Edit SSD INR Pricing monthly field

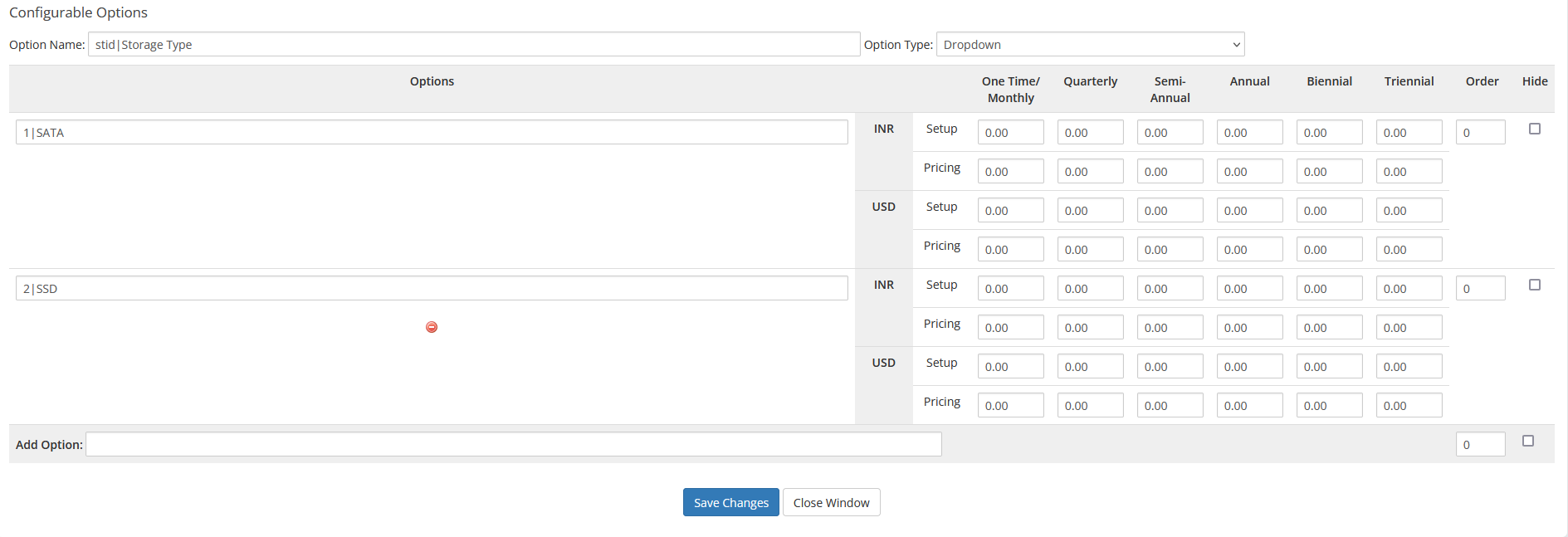click(x=1010, y=327)
